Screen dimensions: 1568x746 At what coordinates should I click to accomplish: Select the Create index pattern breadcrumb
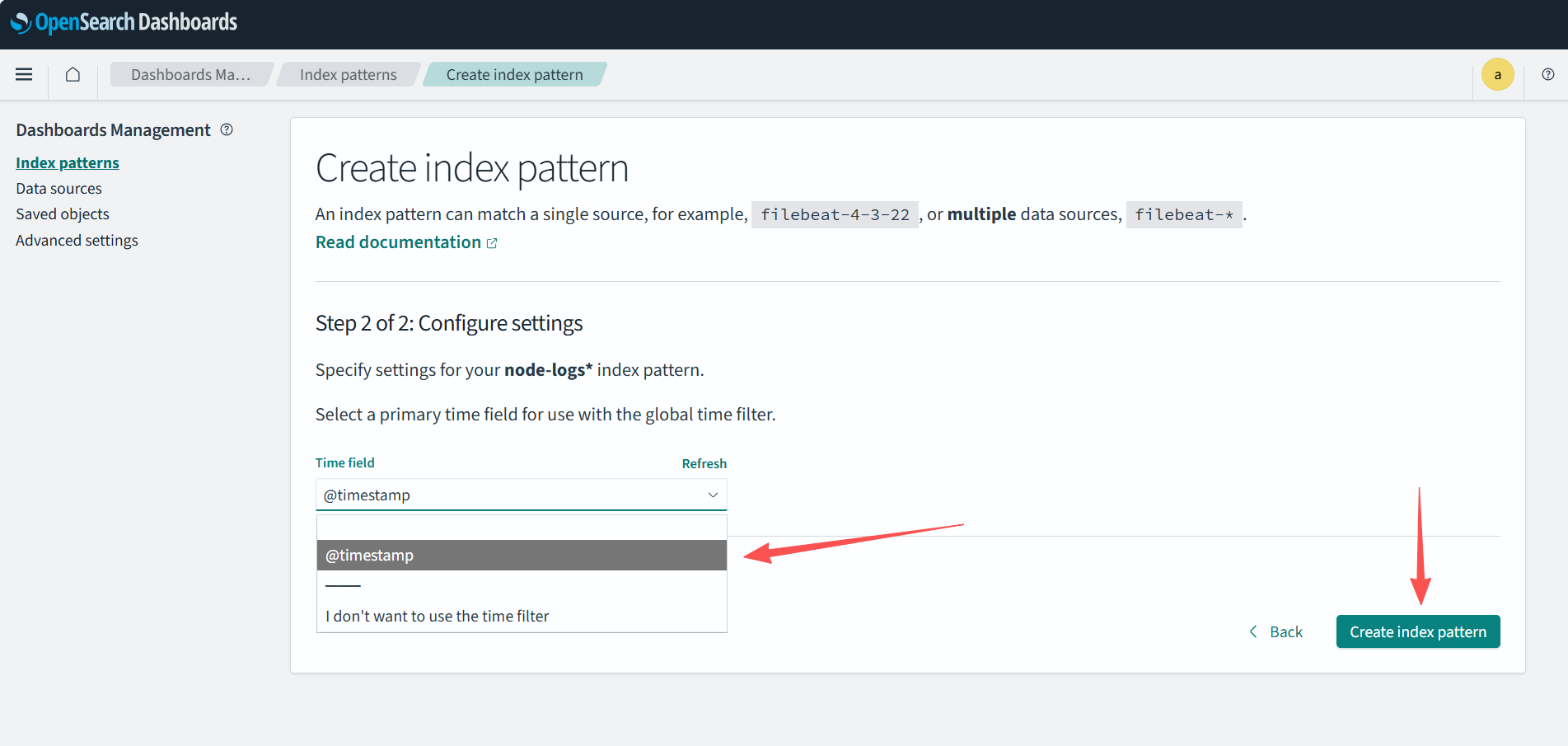[x=514, y=74]
